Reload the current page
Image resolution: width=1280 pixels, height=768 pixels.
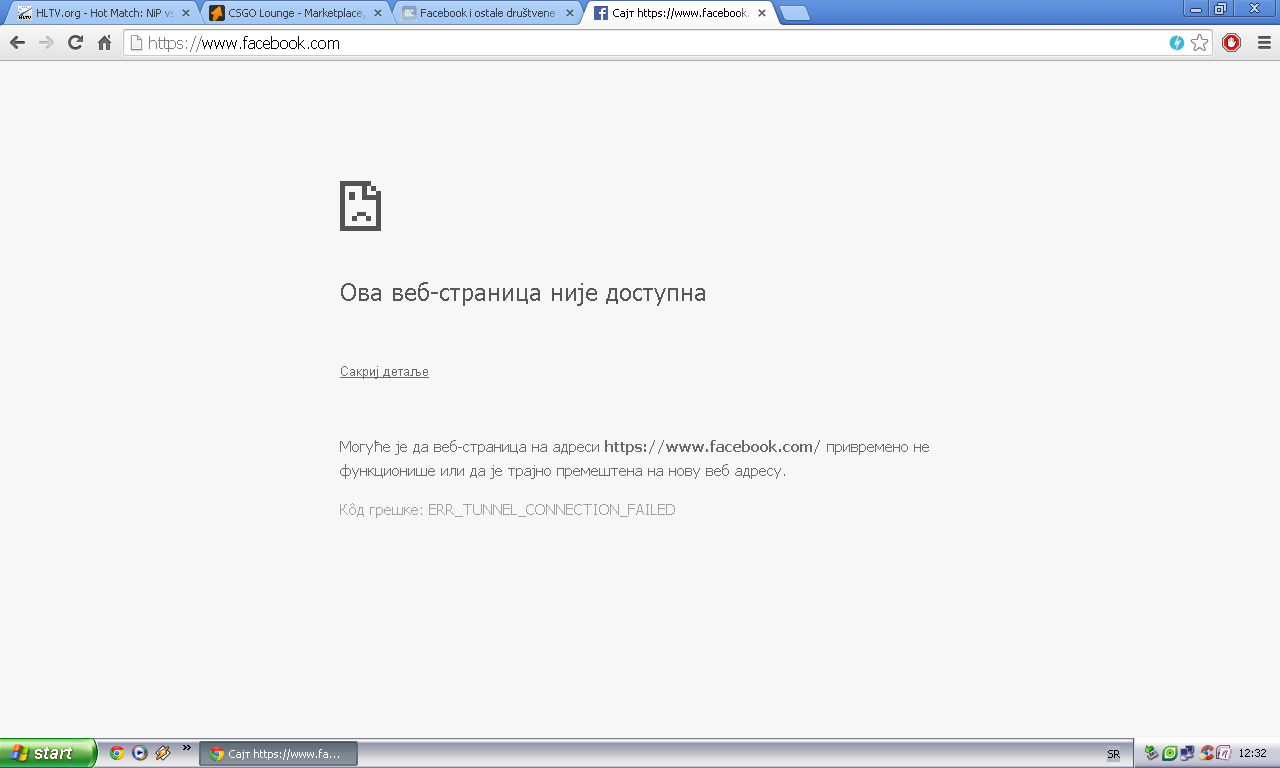point(75,43)
